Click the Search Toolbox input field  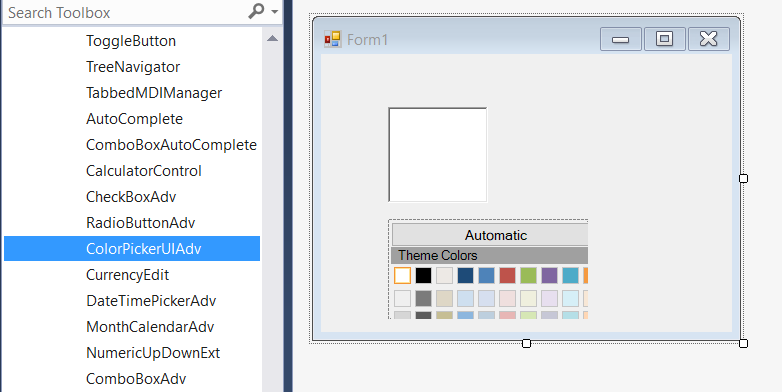125,12
